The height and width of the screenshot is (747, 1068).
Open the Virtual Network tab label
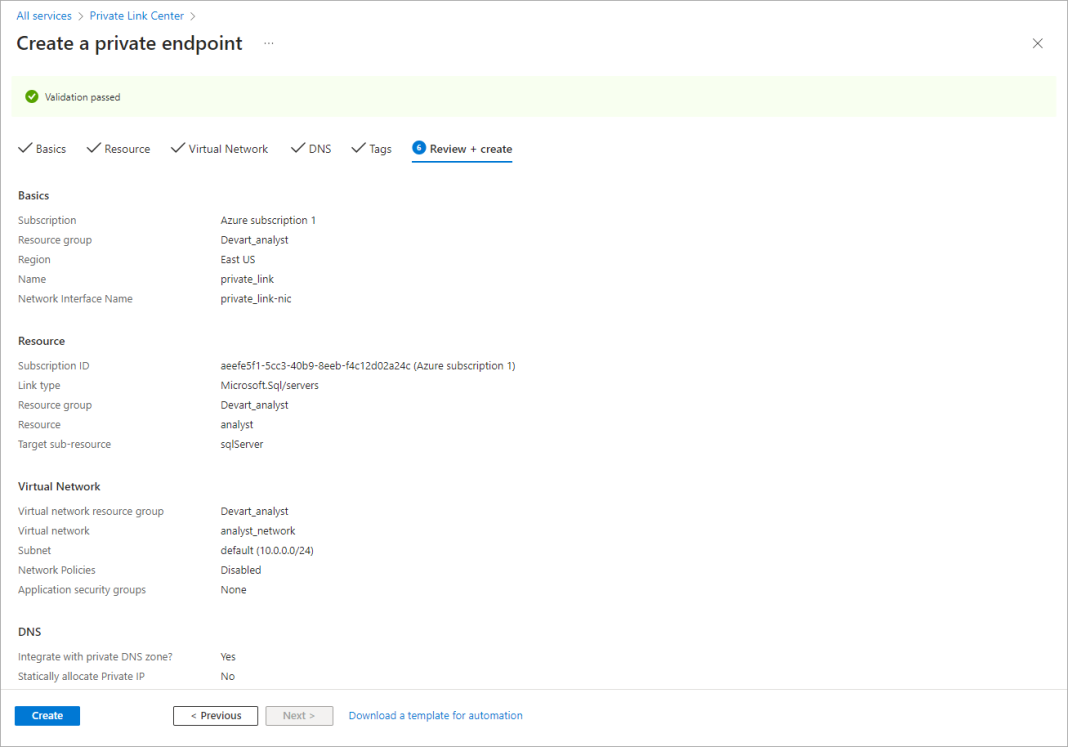pos(228,149)
